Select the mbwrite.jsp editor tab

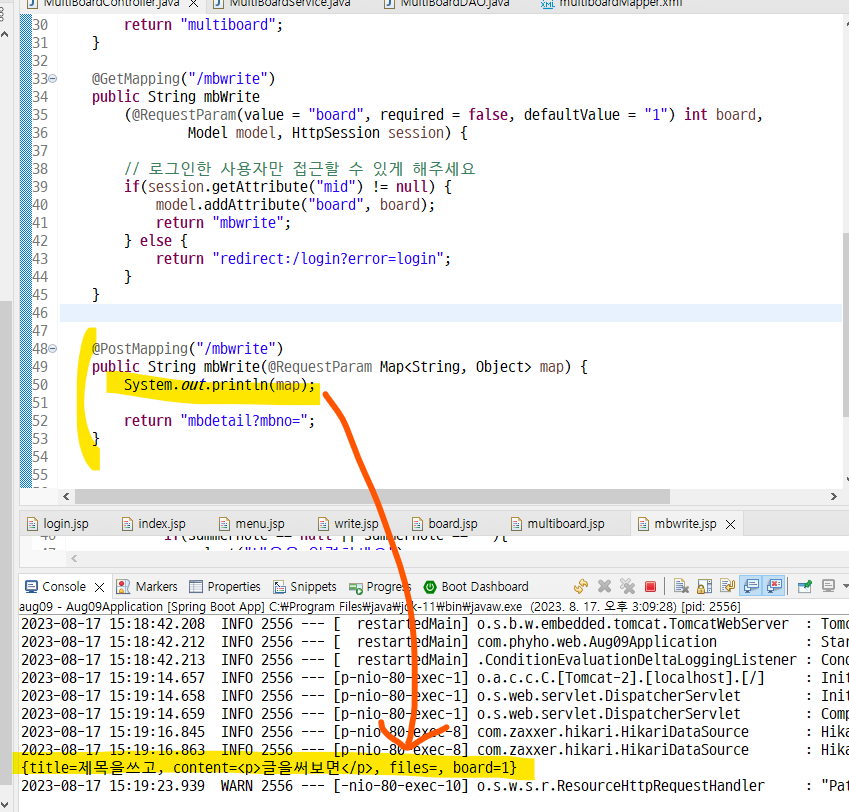point(677,523)
